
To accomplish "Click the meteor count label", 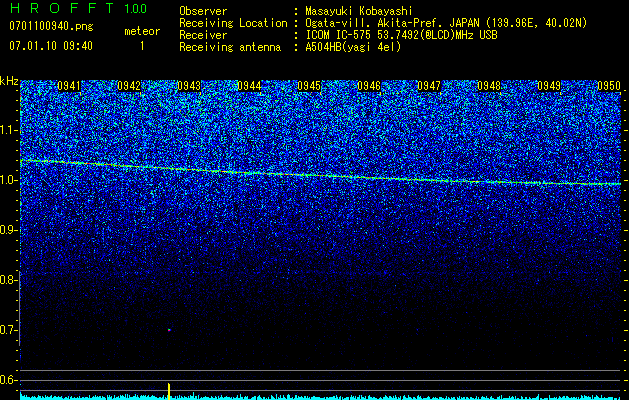I will [142, 31].
